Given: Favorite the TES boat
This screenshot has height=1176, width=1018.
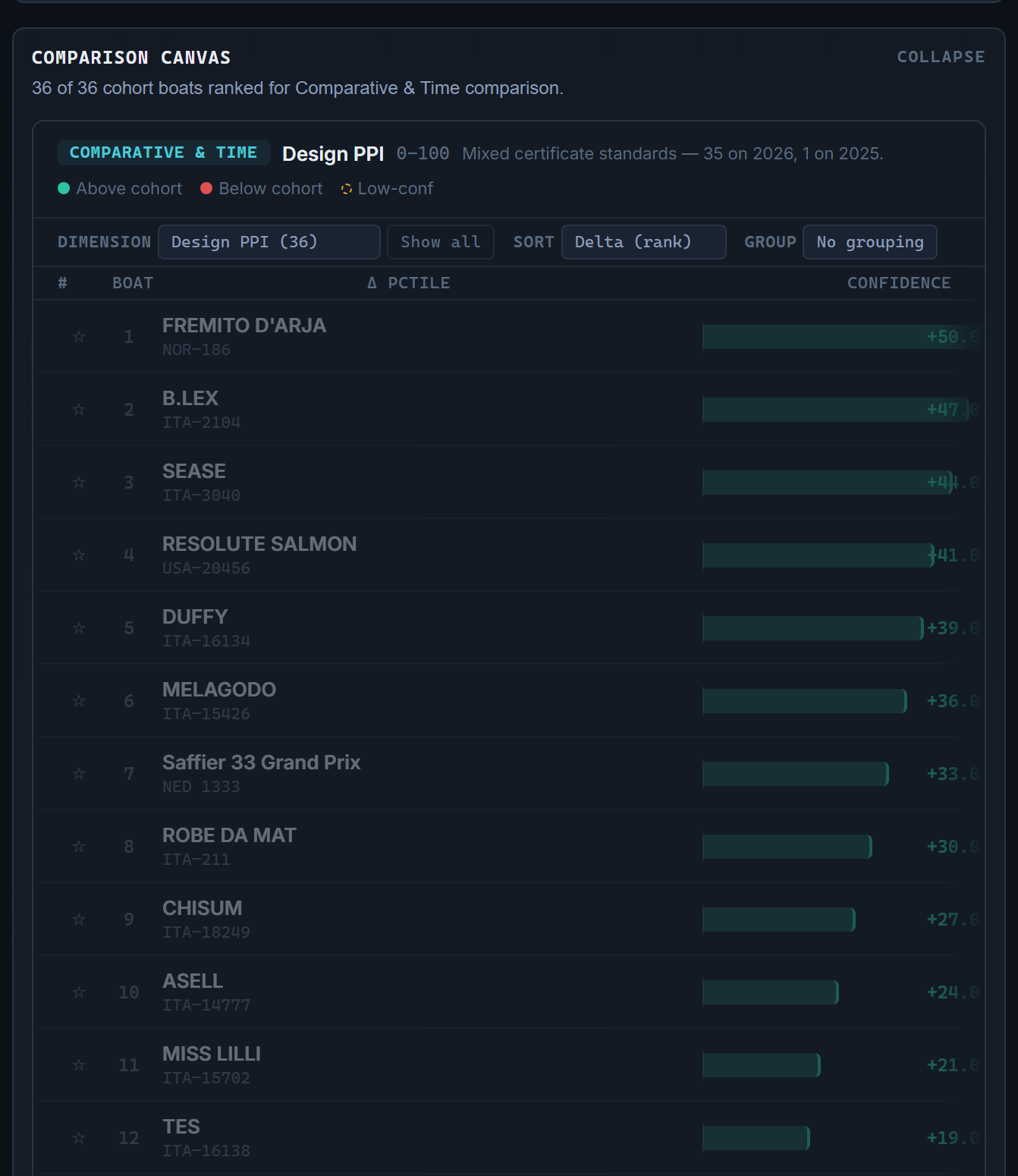Looking at the screenshot, I should [x=79, y=1137].
